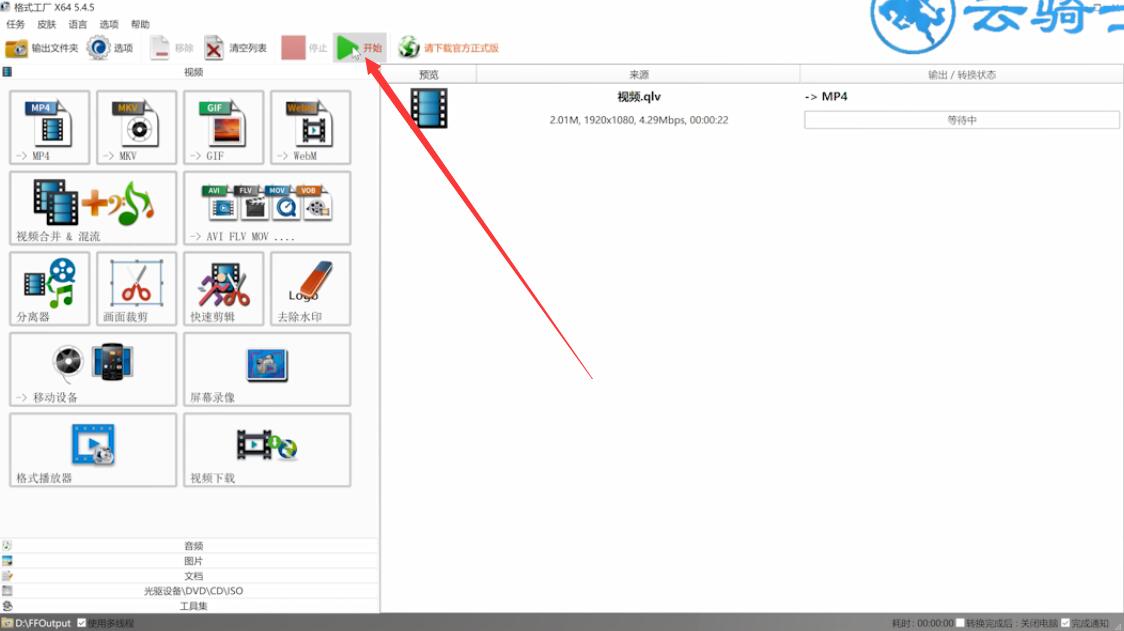Open the 移动设备 conversion tile
This screenshot has width=1124, height=631.
(x=93, y=369)
